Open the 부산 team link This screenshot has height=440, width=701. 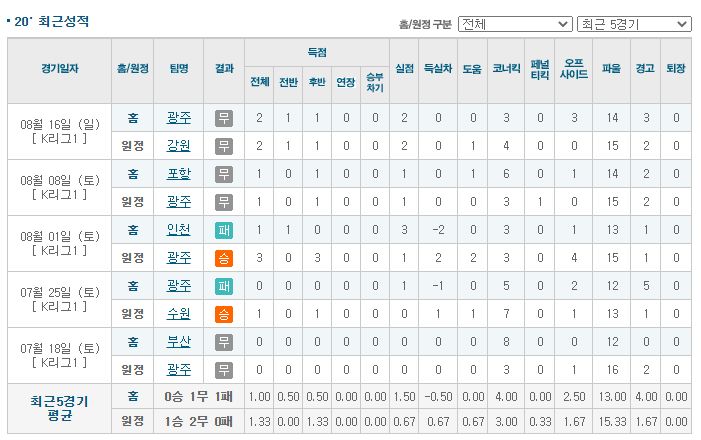coord(178,342)
